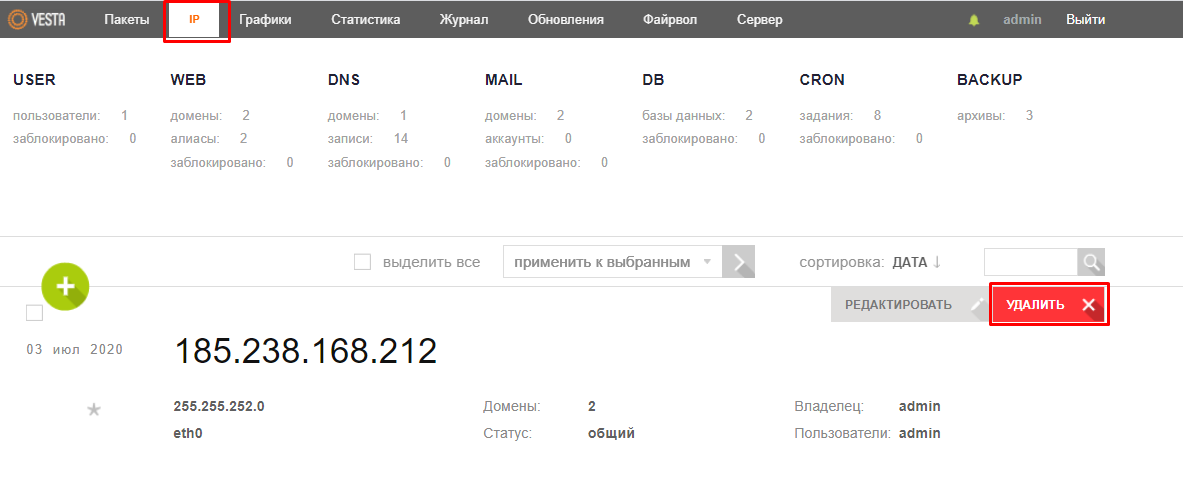Click the 'архивы' label under BACKUP
The height and width of the screenshot is (488, 1183).
(982, 116)
